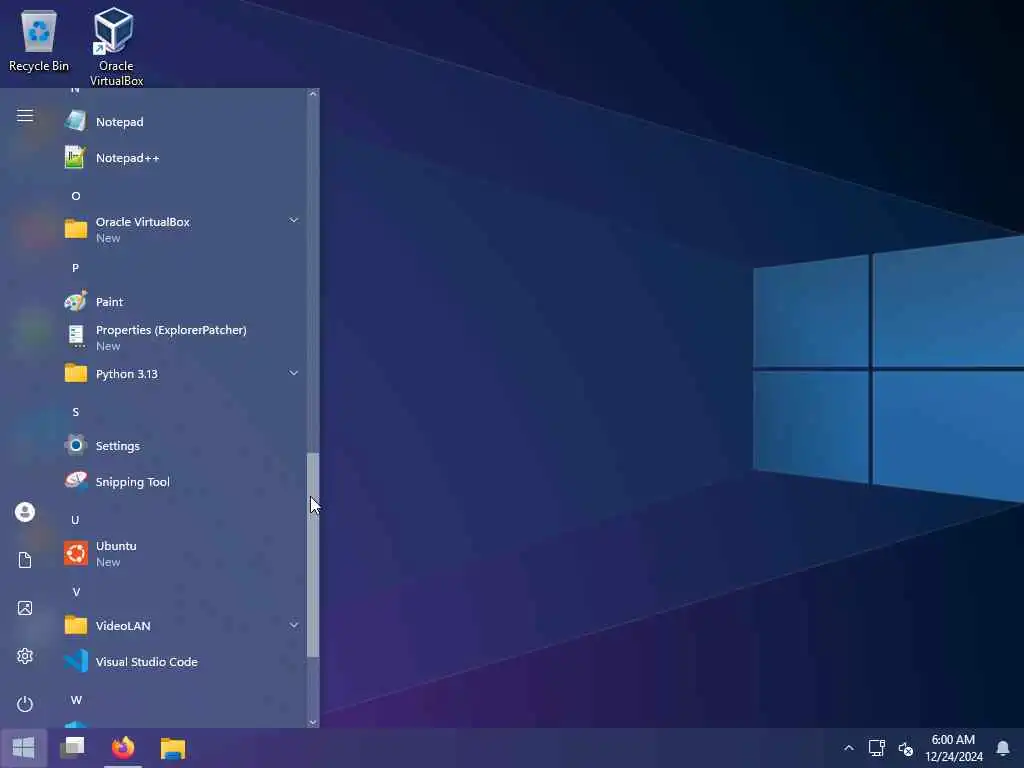Click the app list scrollbar thumb
Image resolution: width=1024 pixels, height=768 pixels.
click(313, 554)
